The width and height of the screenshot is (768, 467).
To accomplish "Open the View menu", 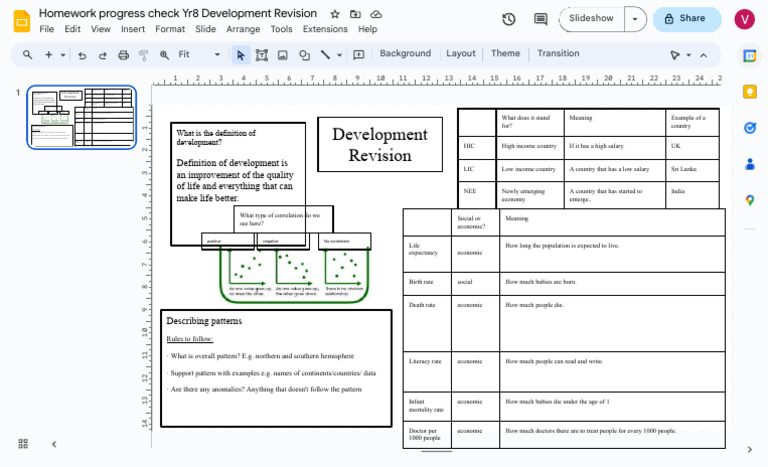I will pyautogui.click(x=100, y=29).
